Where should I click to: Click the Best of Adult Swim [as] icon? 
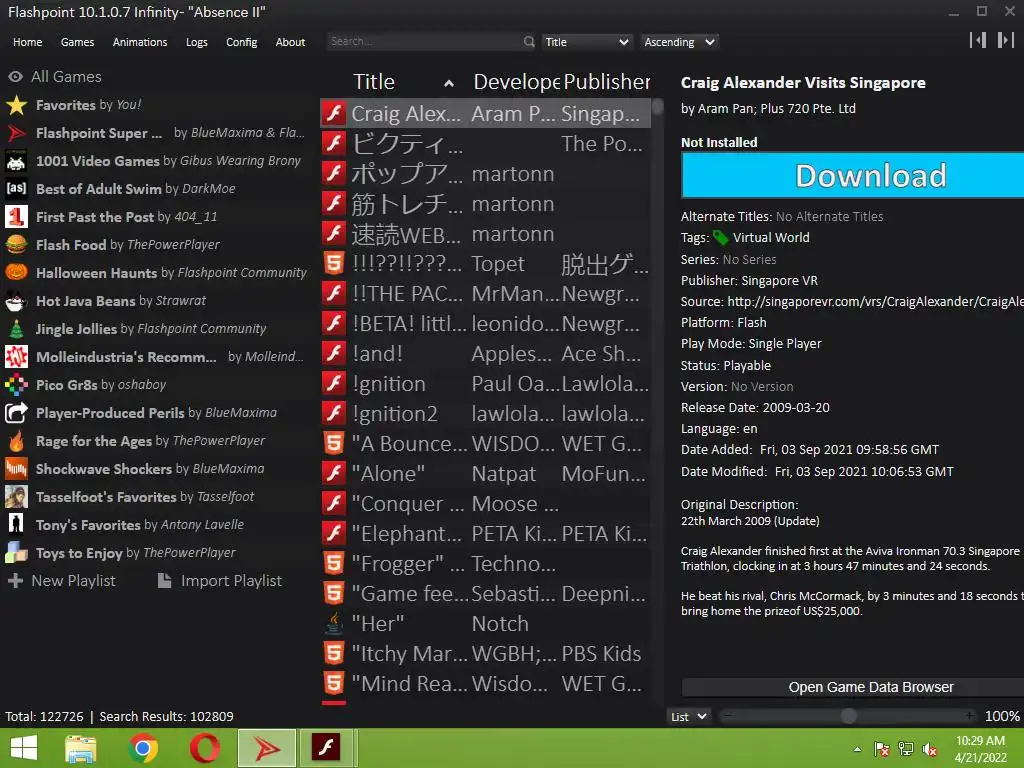tap(16, 189)
